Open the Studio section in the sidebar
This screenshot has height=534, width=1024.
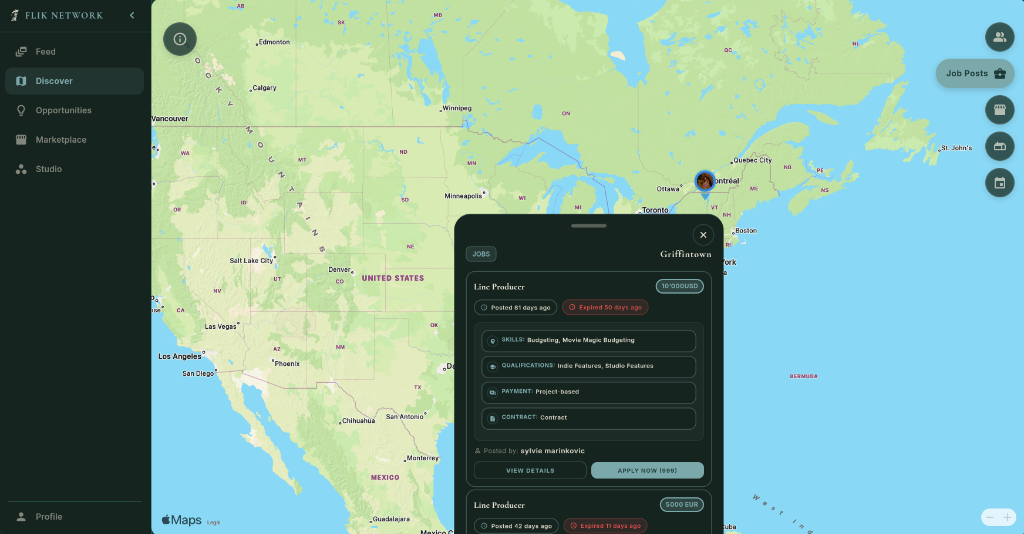point(74,169)
